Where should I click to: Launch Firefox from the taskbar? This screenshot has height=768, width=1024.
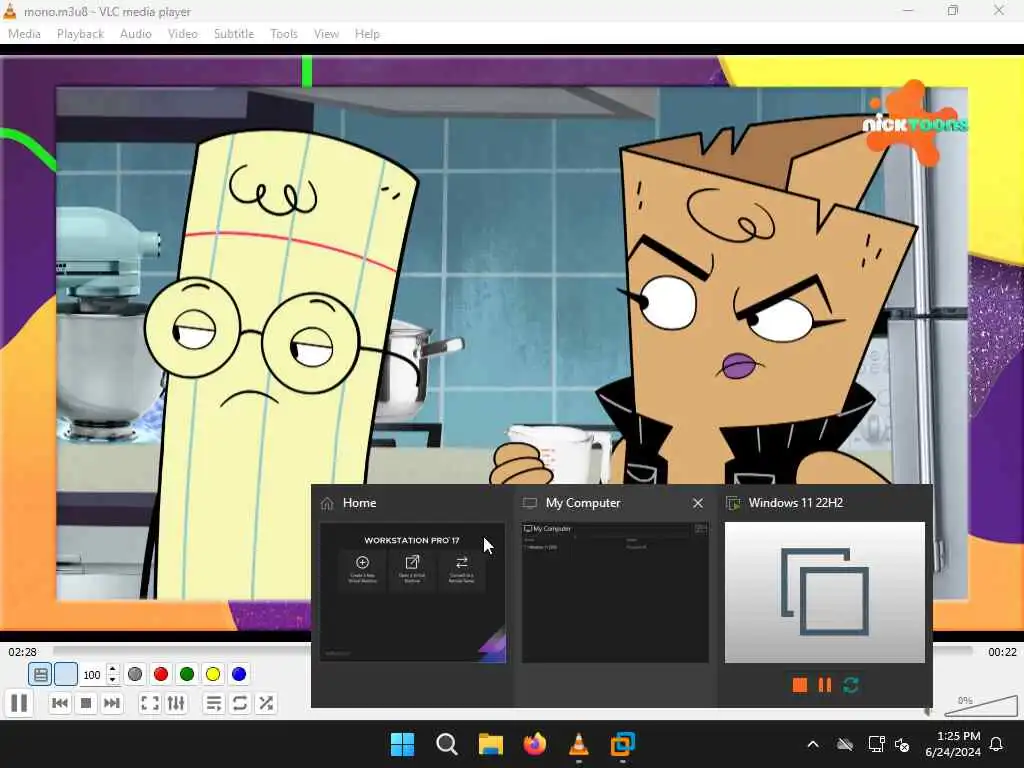(535, 744)
